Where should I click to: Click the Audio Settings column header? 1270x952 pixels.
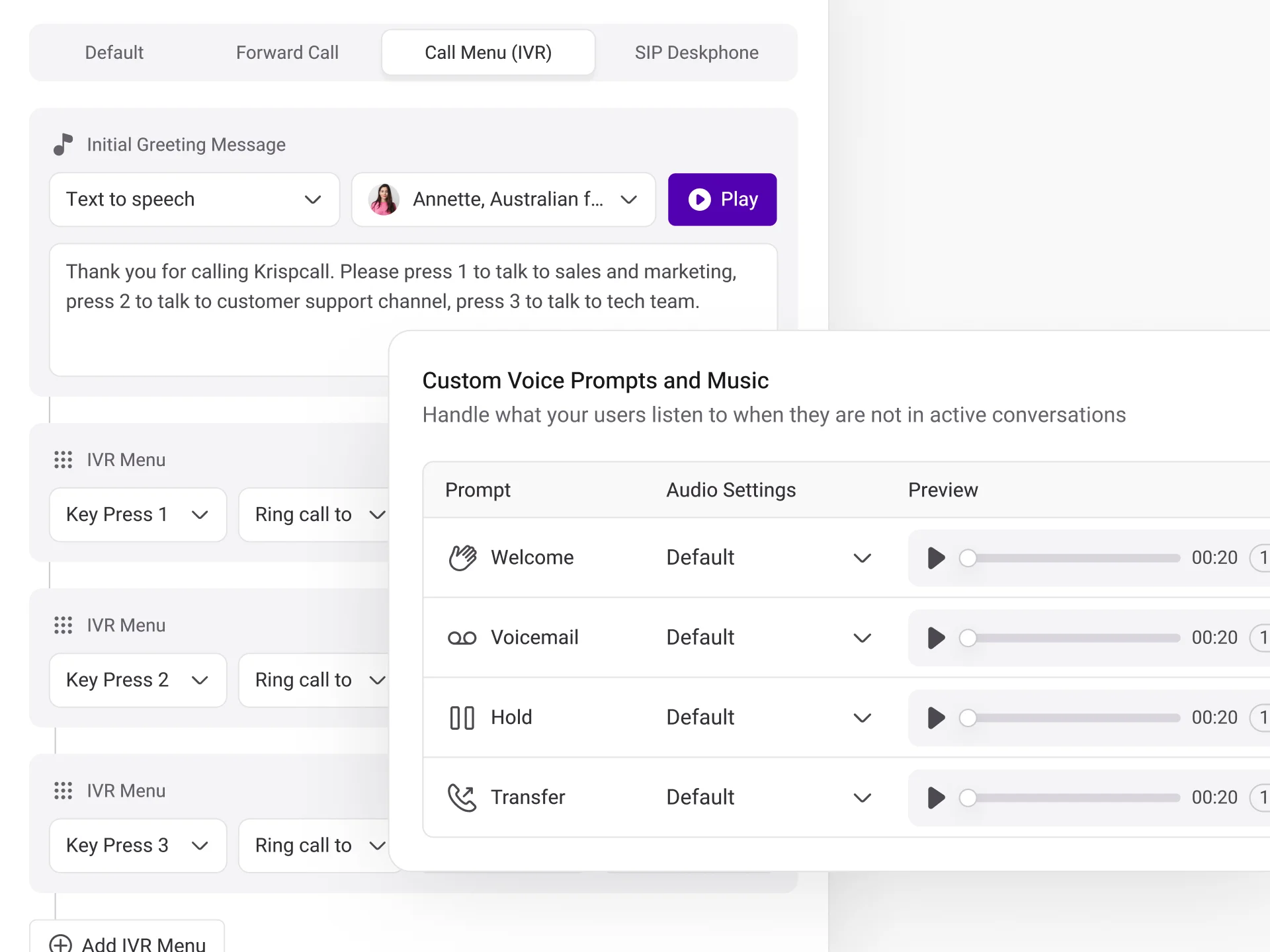click(731, 490)
